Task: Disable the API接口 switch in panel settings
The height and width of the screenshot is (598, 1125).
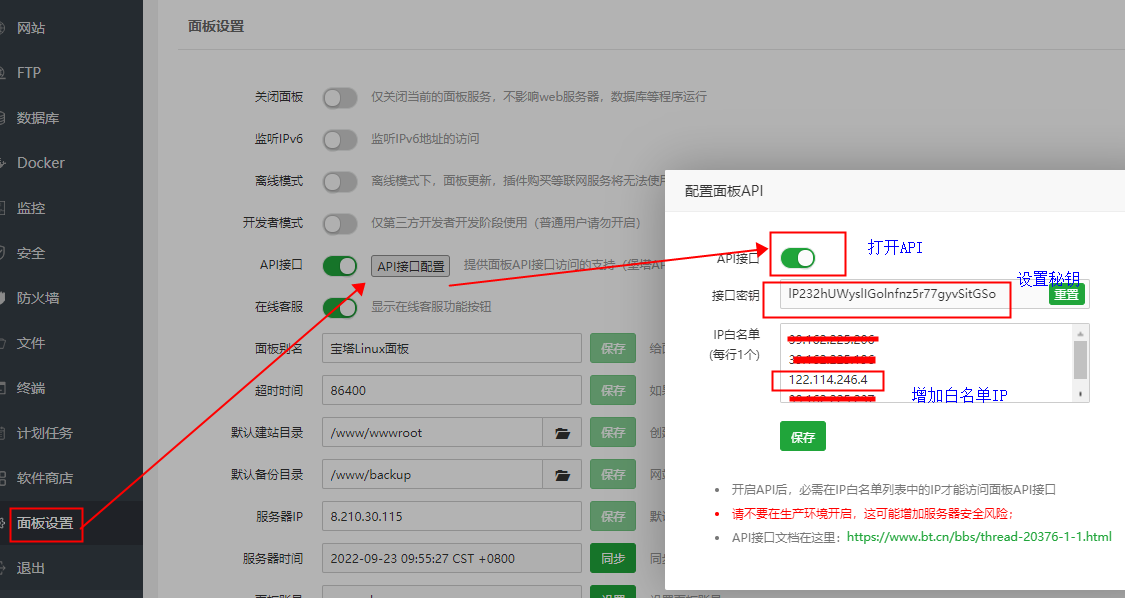Action: [x=339, y=266]
